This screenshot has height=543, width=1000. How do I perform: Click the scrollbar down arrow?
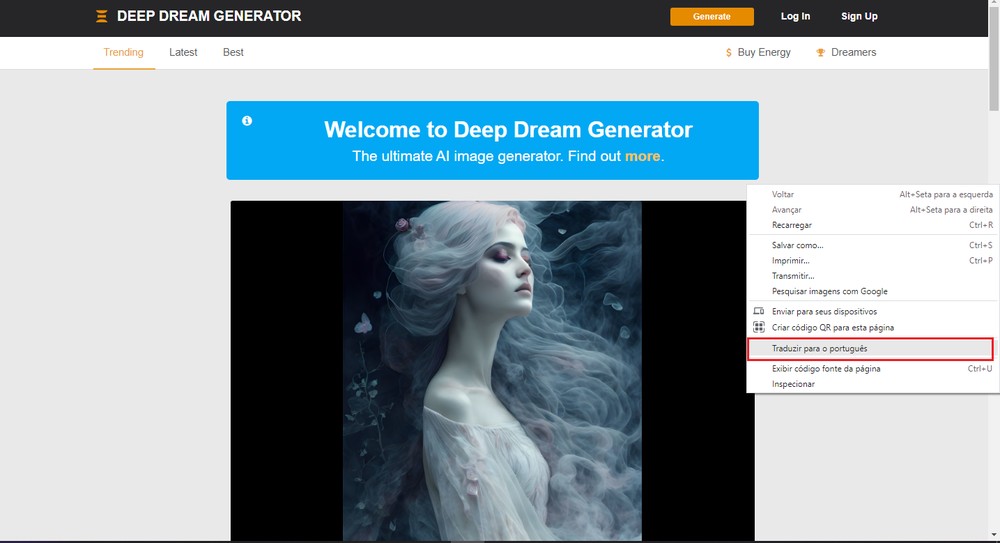pos(994,536)
